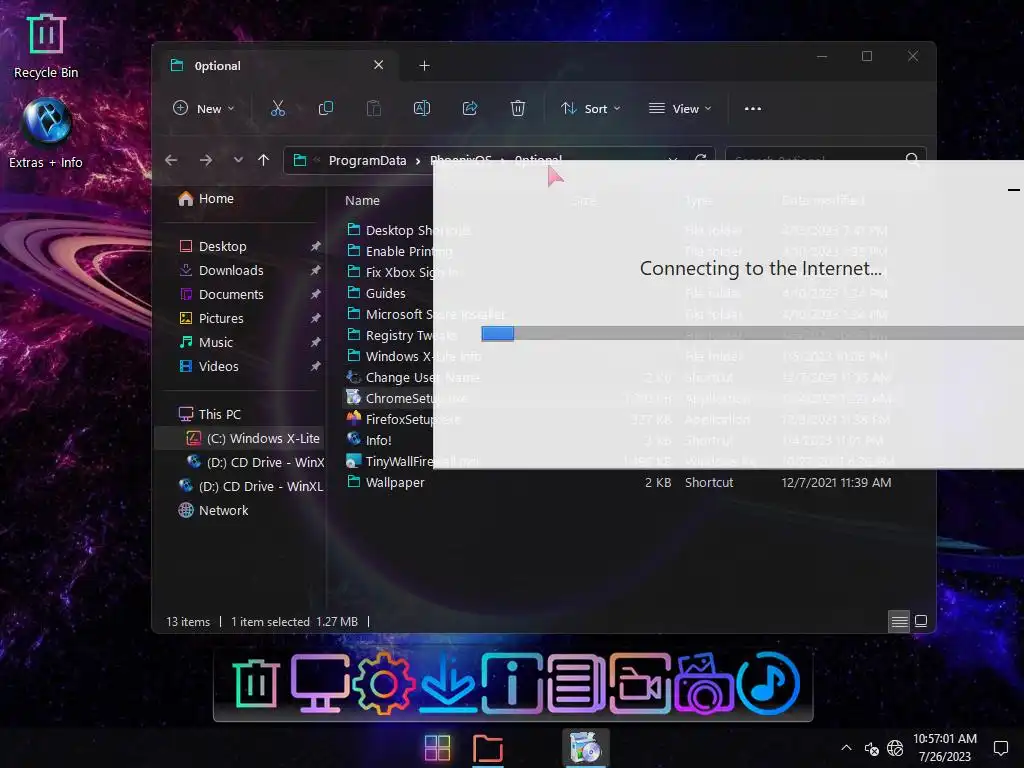Select the Guides folder
The width and height of the screenshot is (1024, 768).
click(385, 293)
